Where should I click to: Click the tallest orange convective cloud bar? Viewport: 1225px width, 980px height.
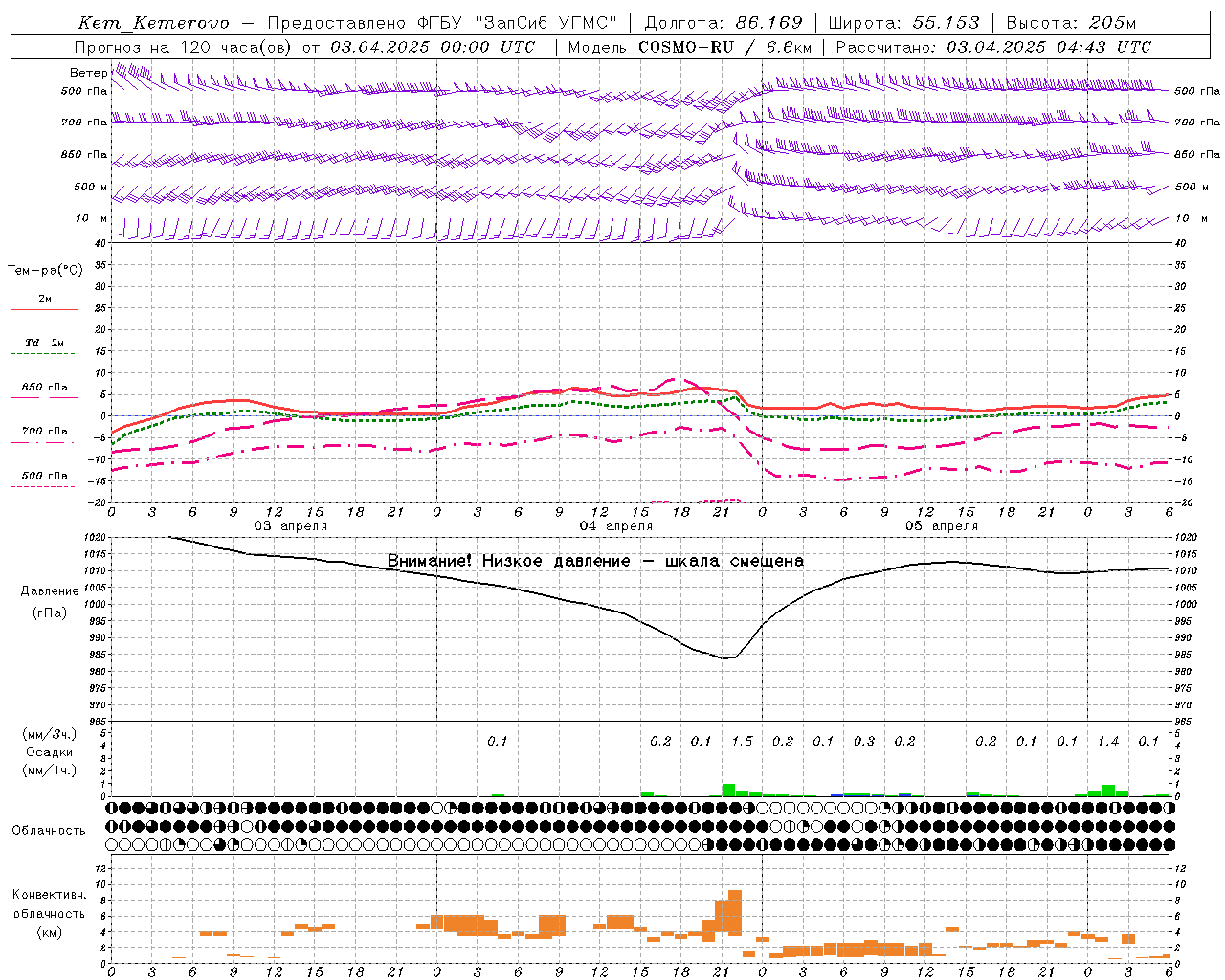click(735, 913)
